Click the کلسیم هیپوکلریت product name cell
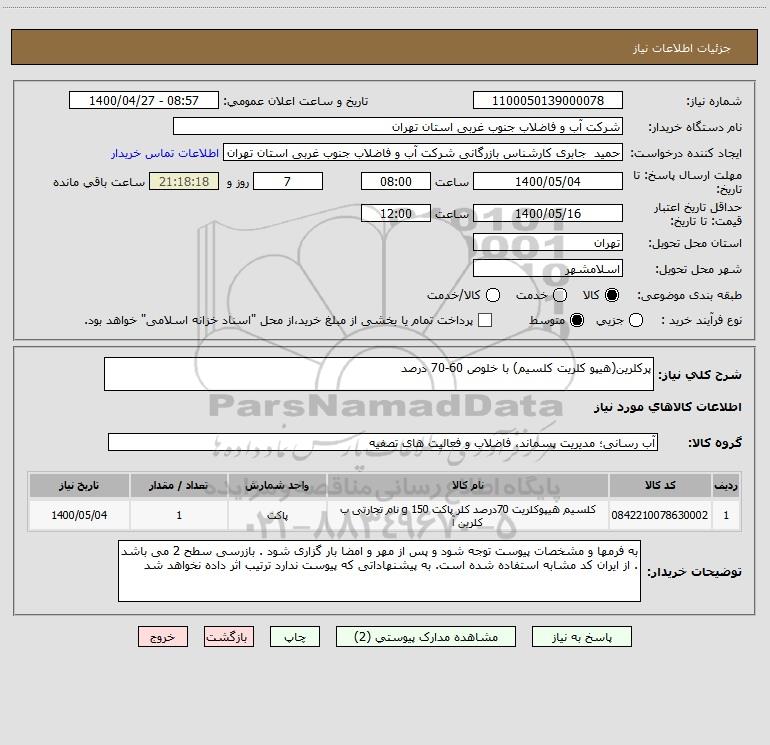Viewport: 770px width, 745px height. point(468,516)
